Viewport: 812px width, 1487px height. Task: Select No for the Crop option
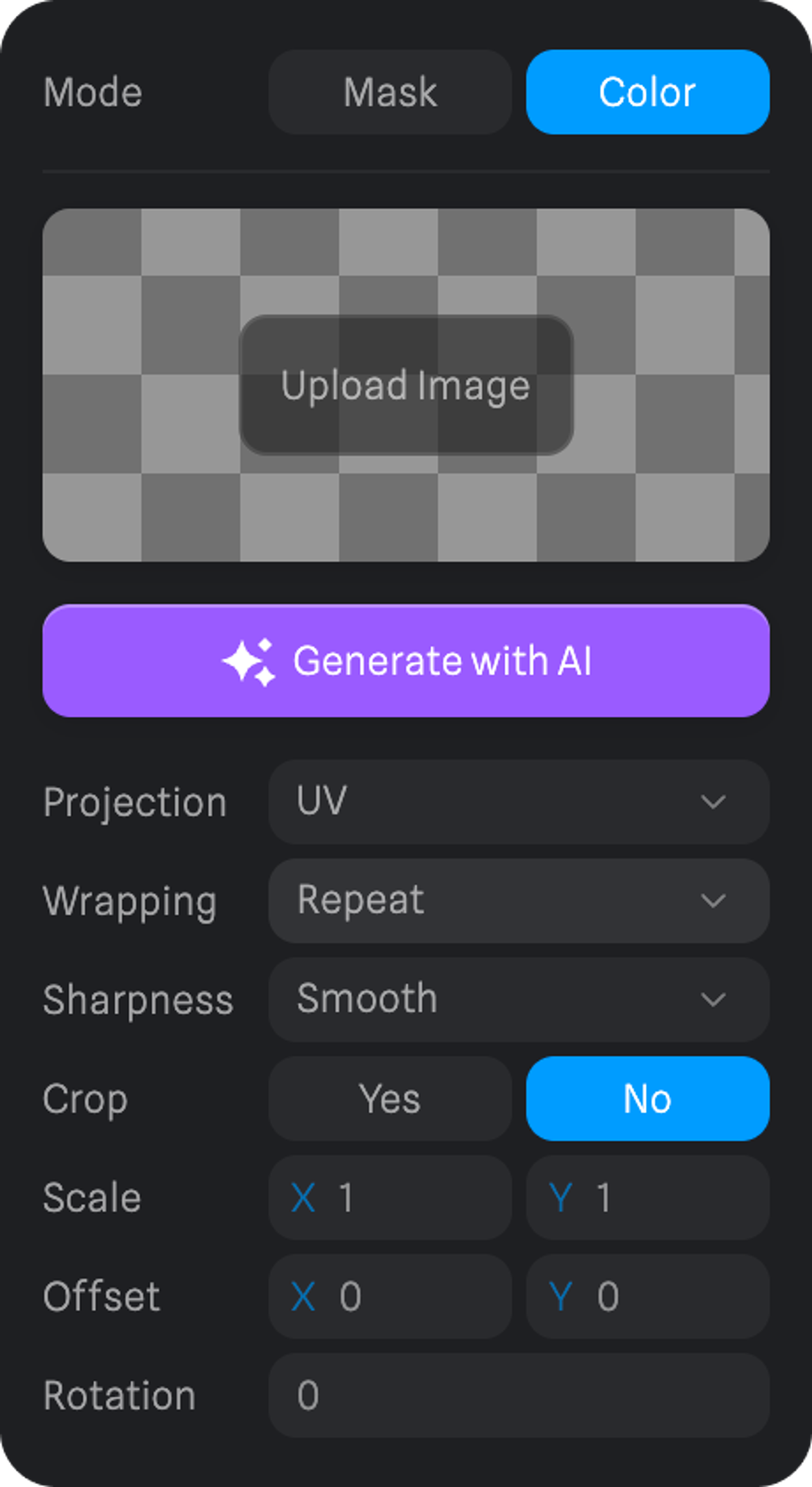647,1099
